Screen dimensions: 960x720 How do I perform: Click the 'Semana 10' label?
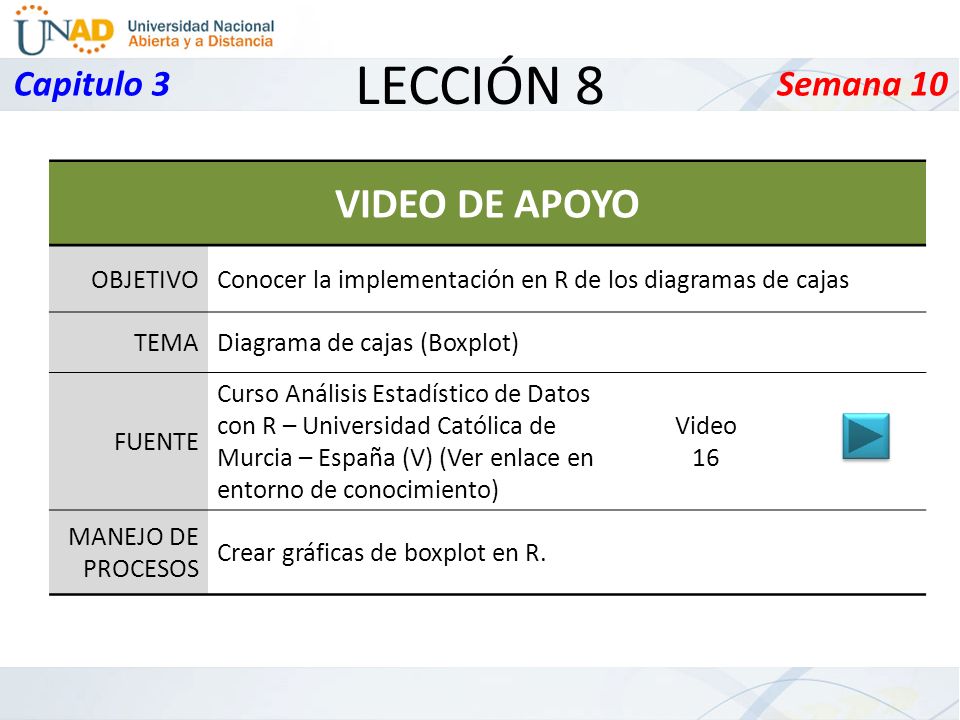coord(862,84)
